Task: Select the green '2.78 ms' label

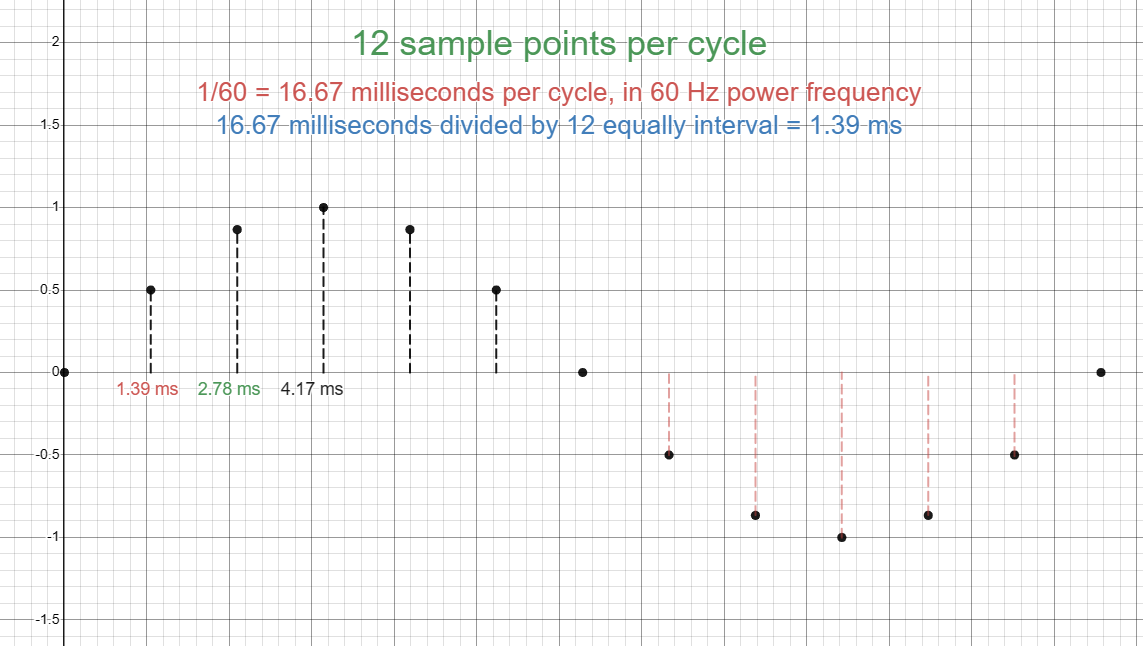Action: click(x=229, y=389)
